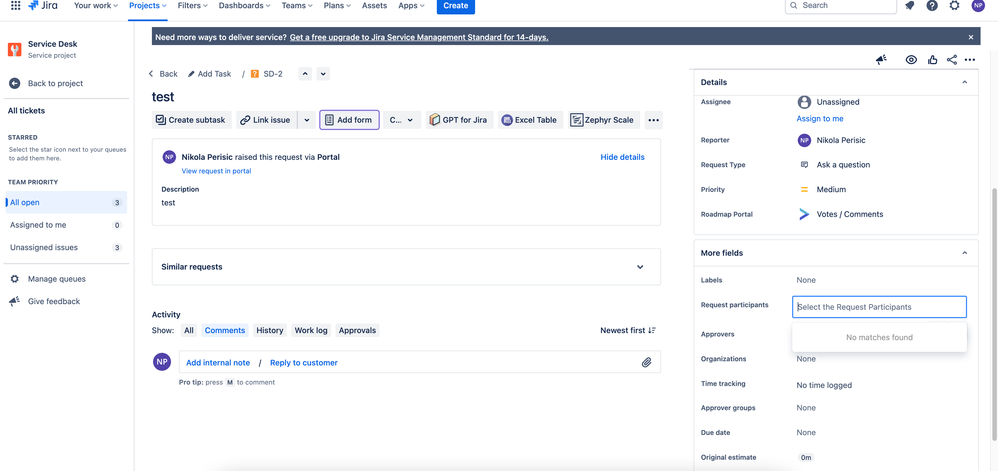Image resolution: width=998 pixels, height=471 pixels.
Task: Open GPT for Jira
Action: [x=460, y=120]
